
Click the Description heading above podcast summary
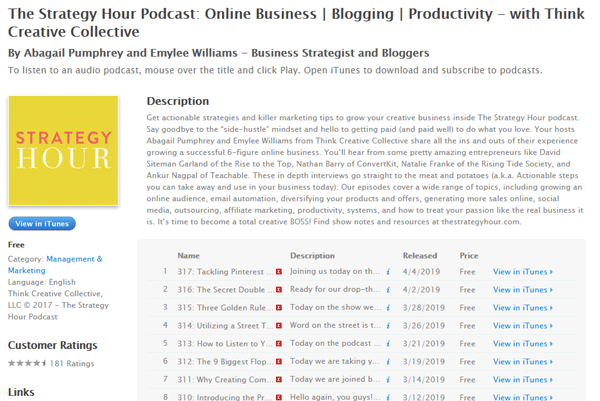178,101
